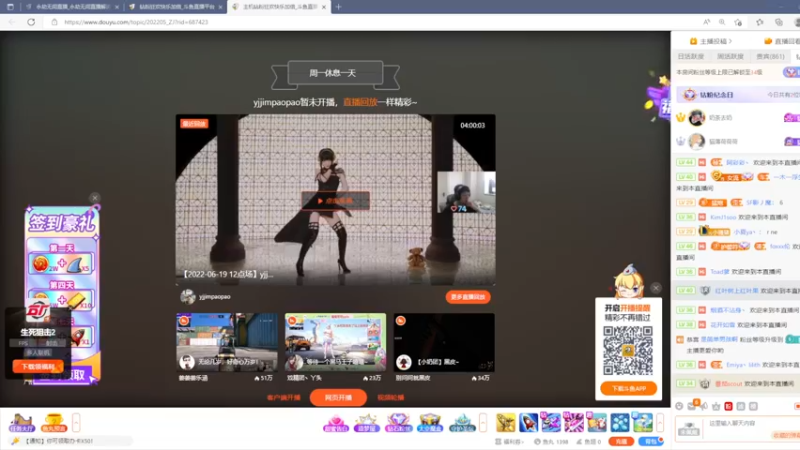The height and width of the screenshot is (450, 800).
Task: Click the orange 直播回放 link text
Action: tap(360, 102)
